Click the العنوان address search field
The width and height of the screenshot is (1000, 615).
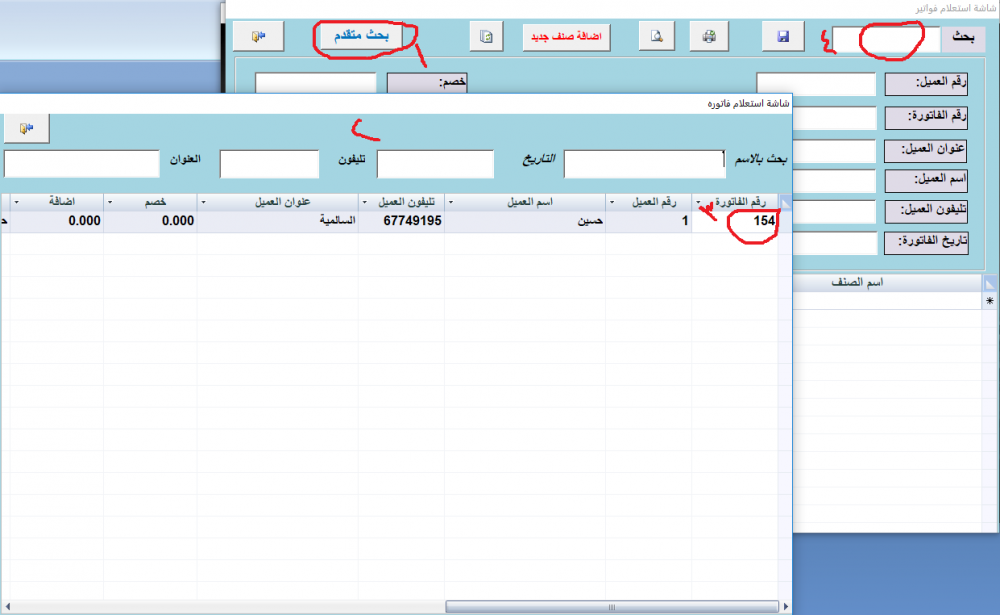tap(81, 163)
